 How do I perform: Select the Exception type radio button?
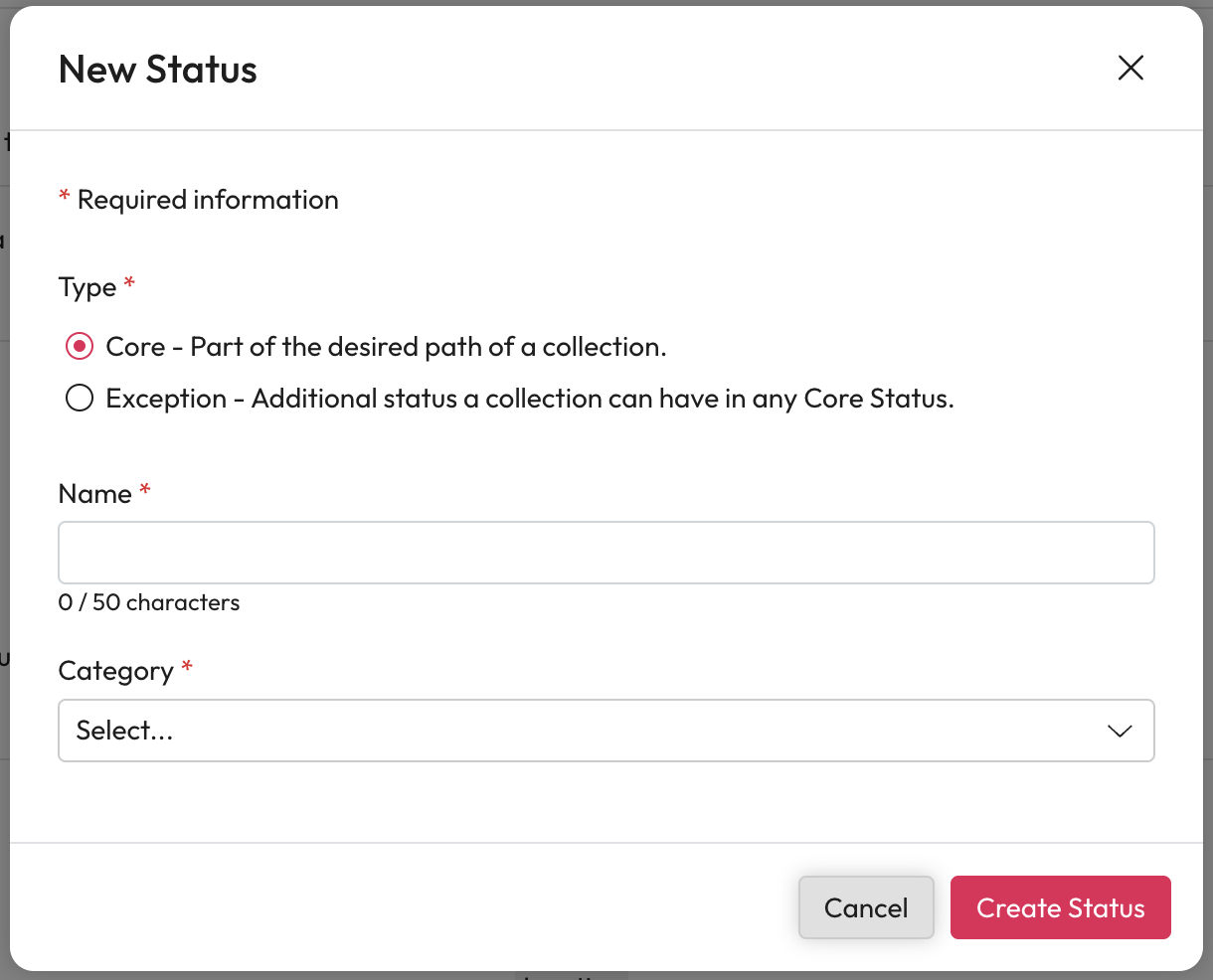pos(80,399)
